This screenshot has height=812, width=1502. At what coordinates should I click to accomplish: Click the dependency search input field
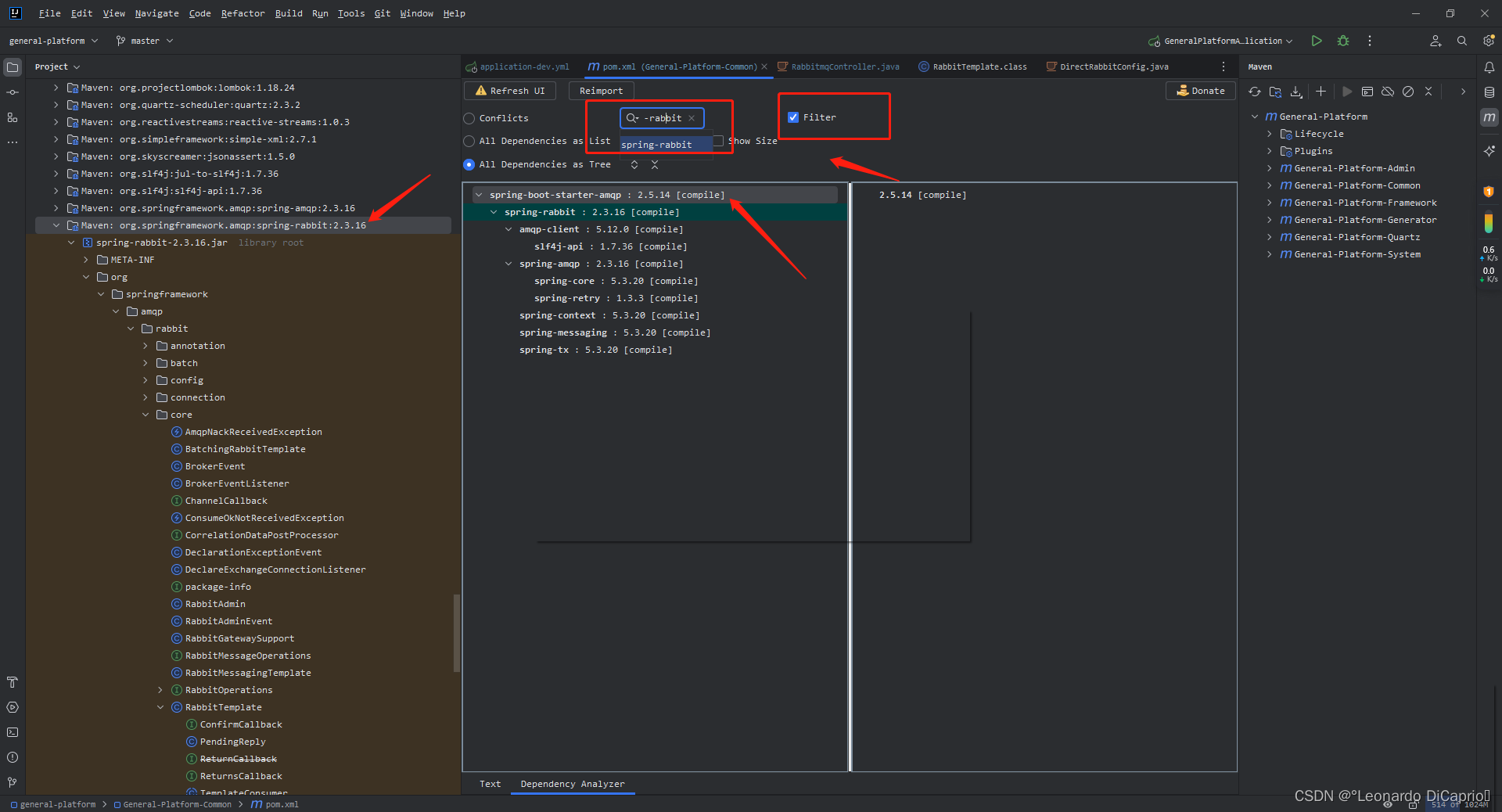(x=662, y=118)
